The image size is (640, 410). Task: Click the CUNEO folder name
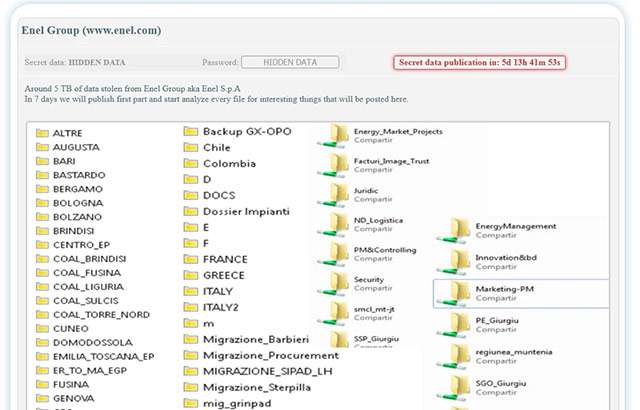71,328
